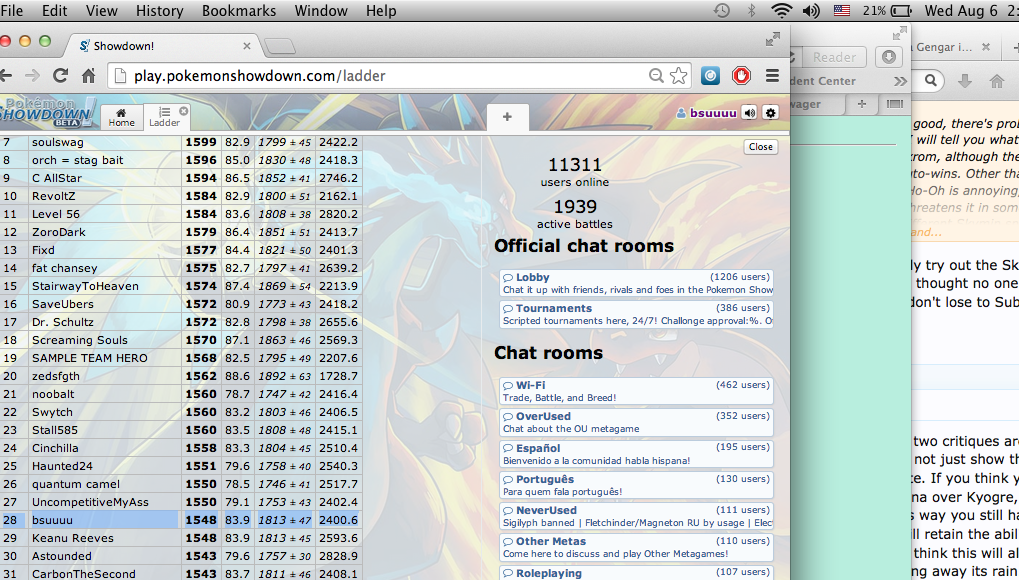Click the Safari downloads arrow button
1019x580 pixels.
889,57
